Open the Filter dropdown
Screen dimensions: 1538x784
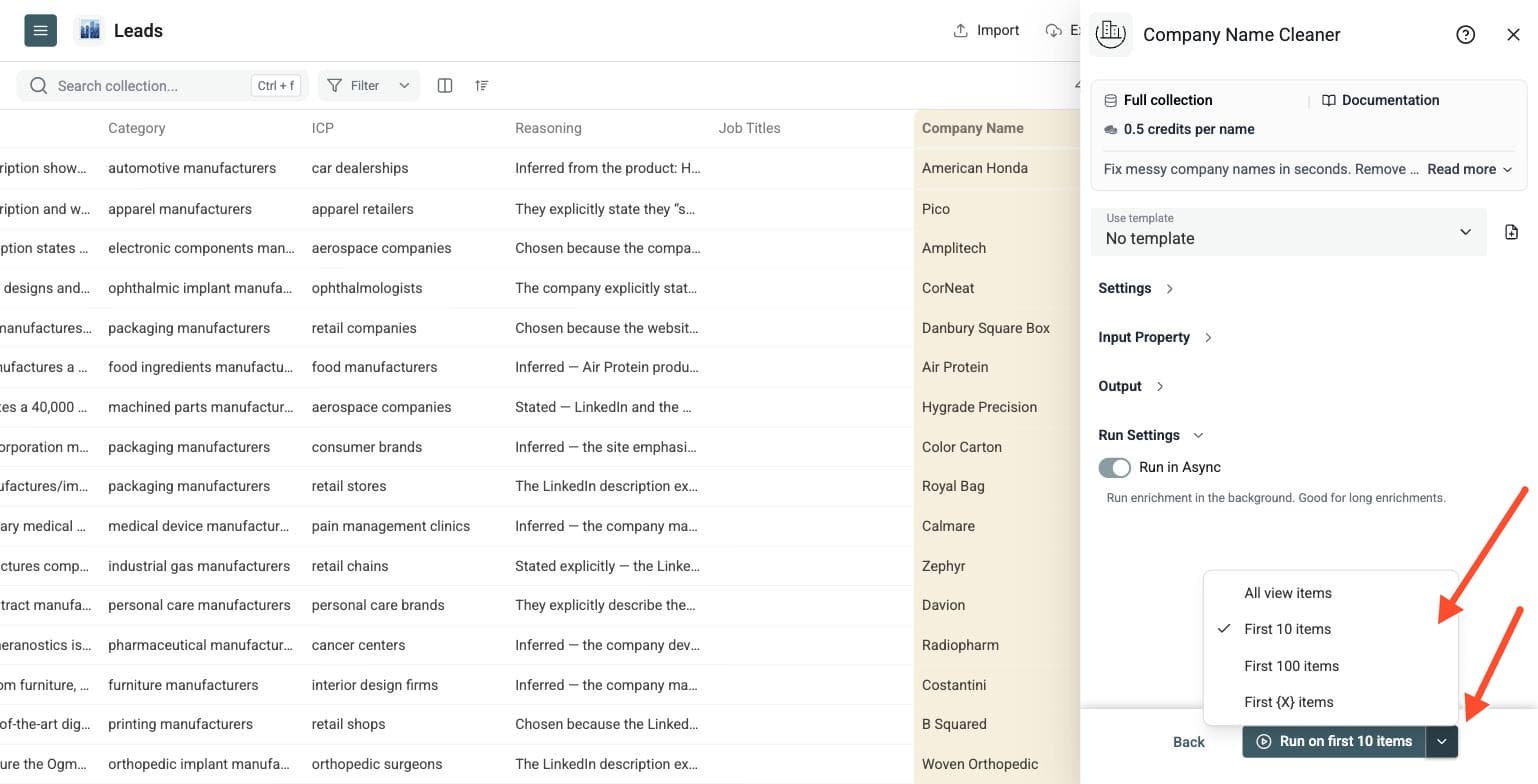(x=369, y=86)
